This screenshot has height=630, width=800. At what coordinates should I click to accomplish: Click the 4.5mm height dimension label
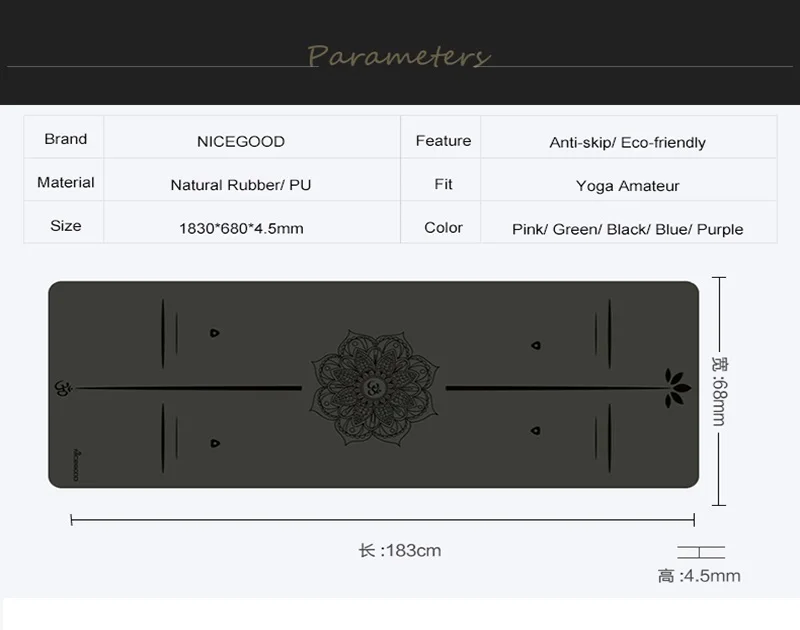699,576
